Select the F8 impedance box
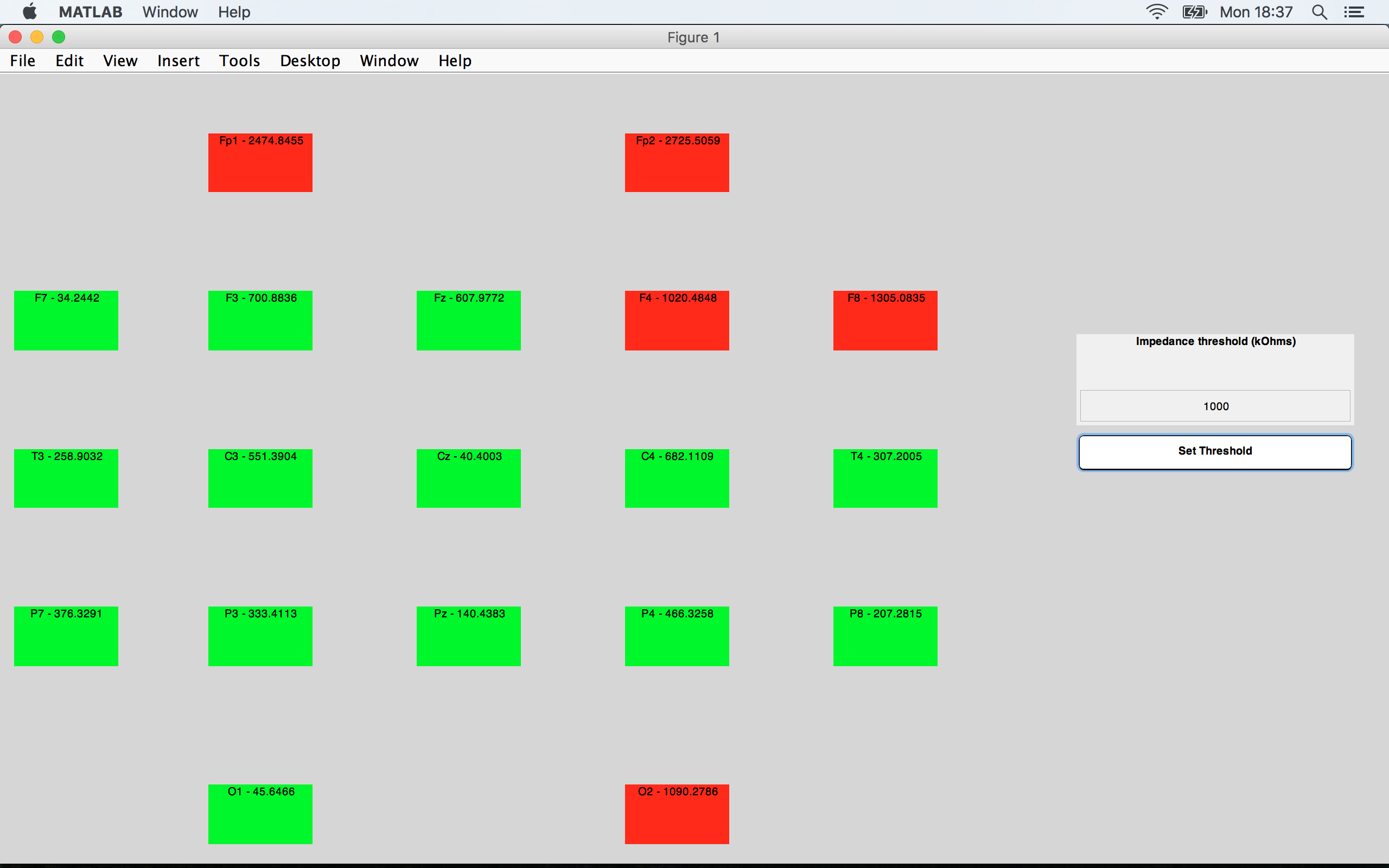Image resolution: width=1389 pixels, height=868 pixels. point(885,320)
